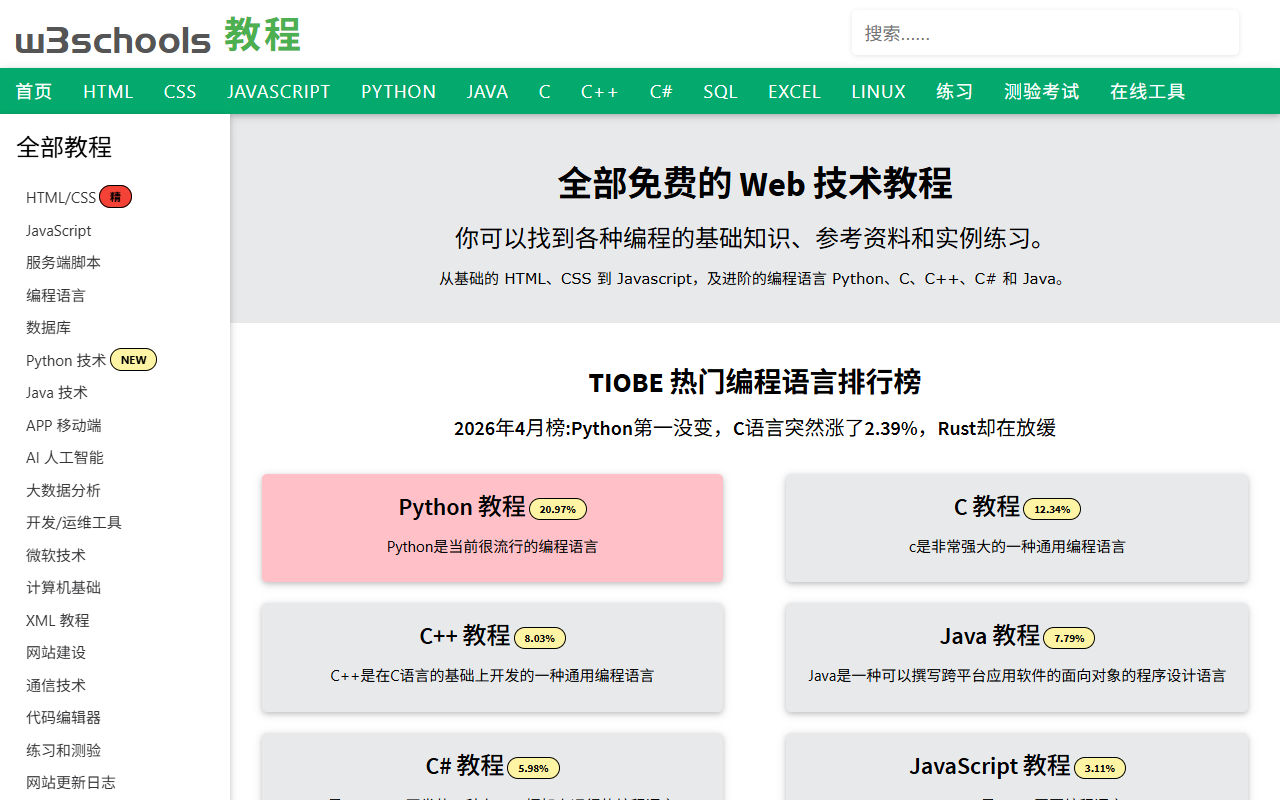The height and width of the screenshot is (800, 1280).
Task: Click the 20.97% badge on Python card
Action: (557, 509)
